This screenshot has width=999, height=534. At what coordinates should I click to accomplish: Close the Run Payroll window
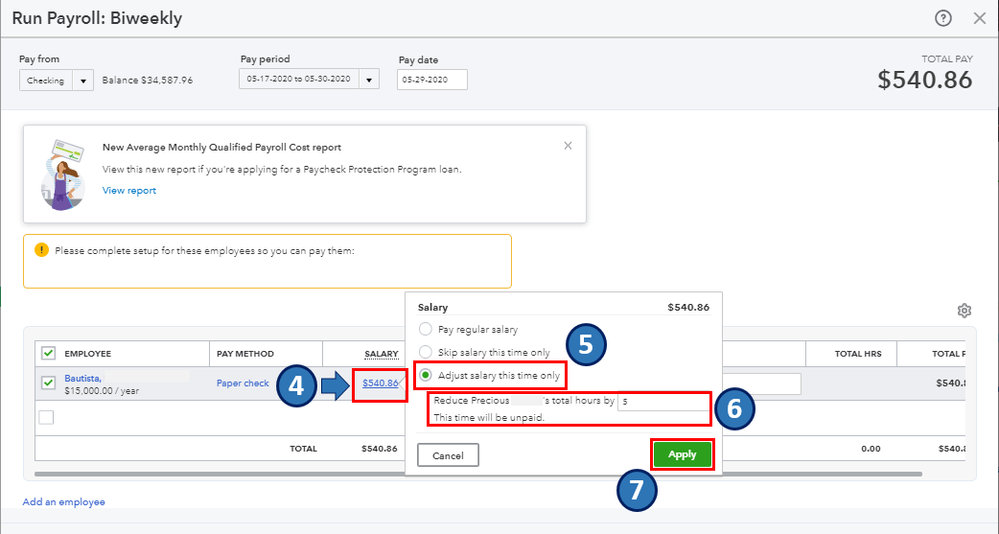pos(979,18)
